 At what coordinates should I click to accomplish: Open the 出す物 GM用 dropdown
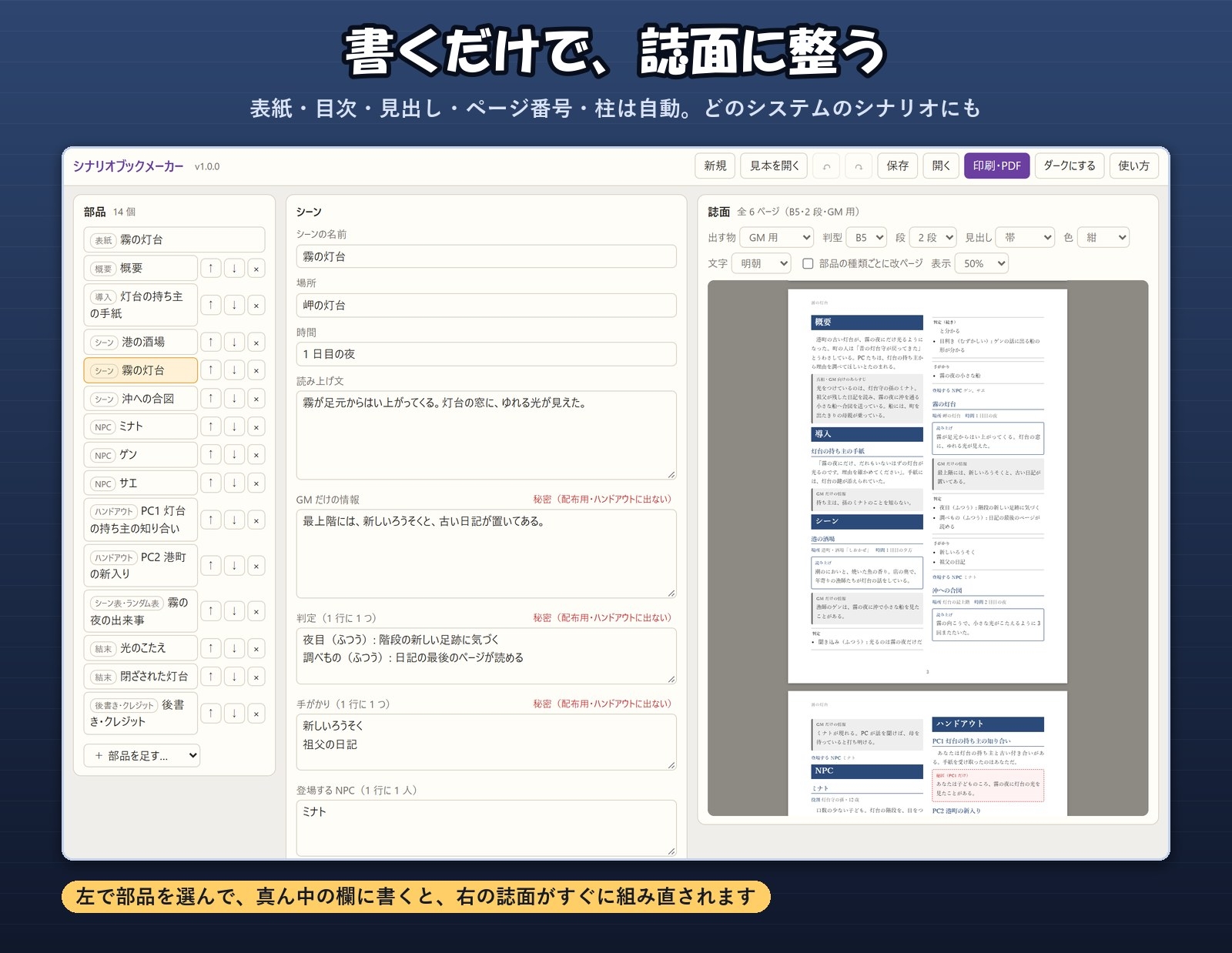pyautogui.click(x=777, y=238)
